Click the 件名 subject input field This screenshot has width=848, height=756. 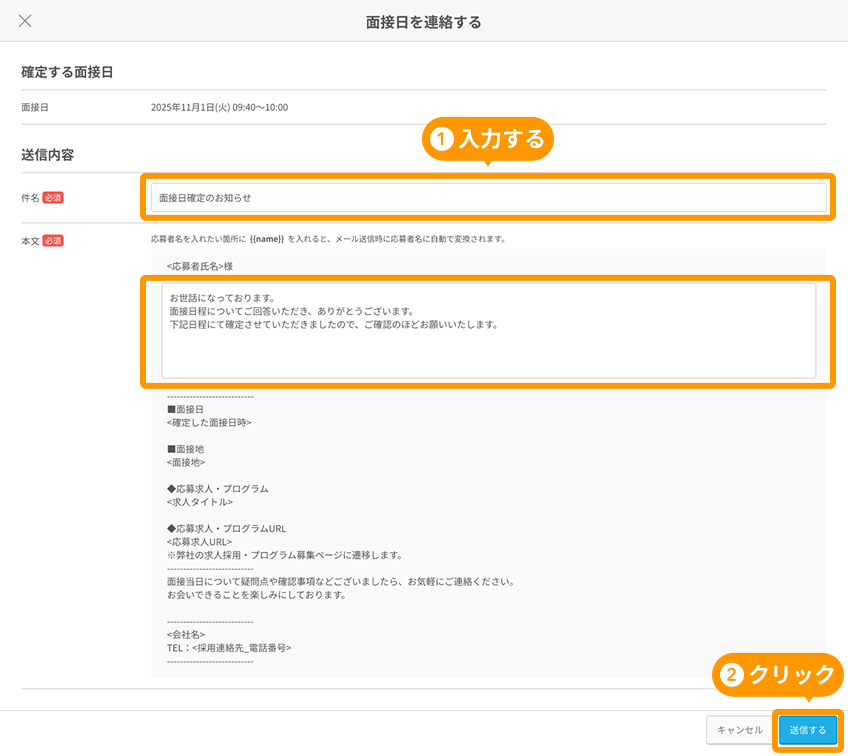pyautogui.click(x=488, y=197)
